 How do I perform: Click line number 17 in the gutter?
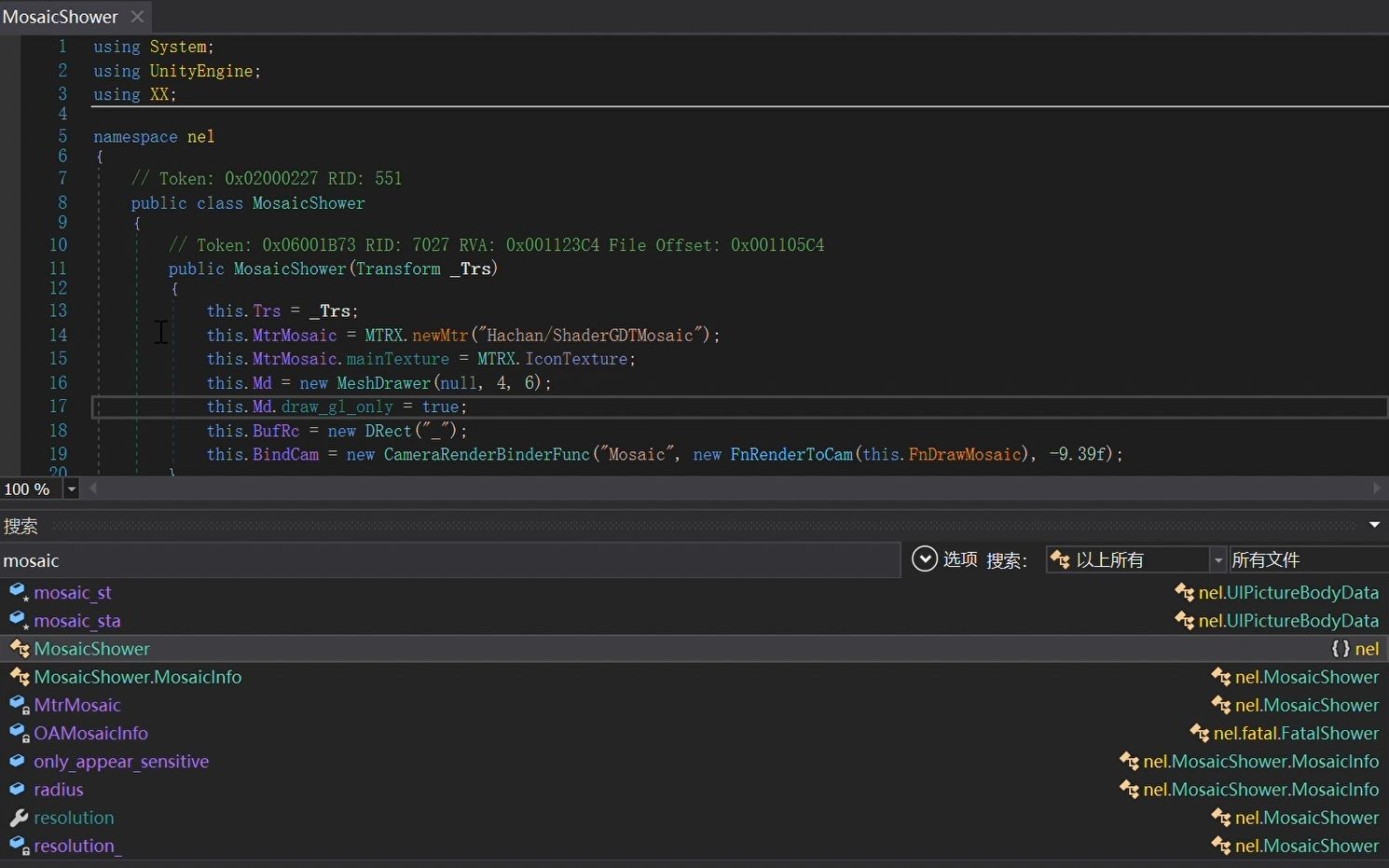coord(58,406)
